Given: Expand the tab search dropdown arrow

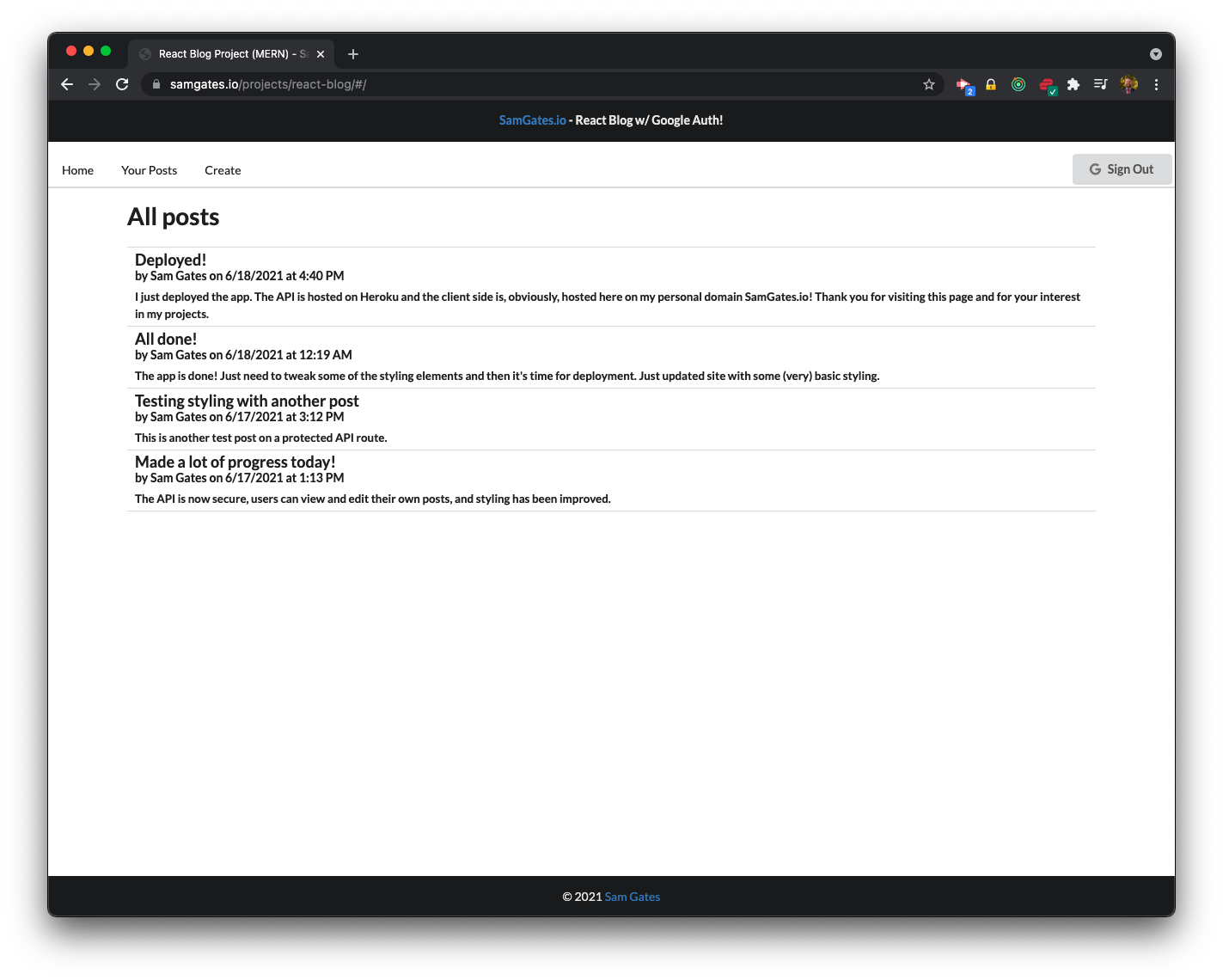Looking at the screenshot, I should point(1156,54).
